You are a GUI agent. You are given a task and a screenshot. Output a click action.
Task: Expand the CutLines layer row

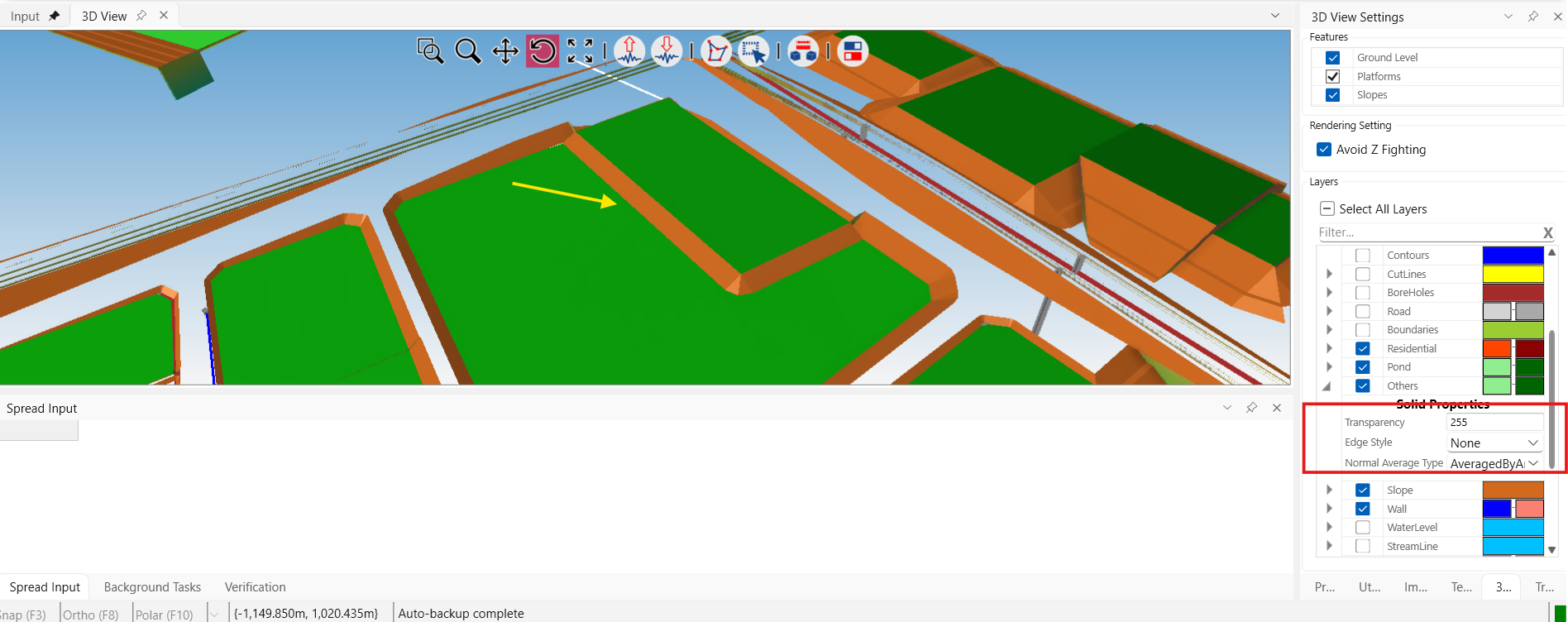coord(1329,274)
